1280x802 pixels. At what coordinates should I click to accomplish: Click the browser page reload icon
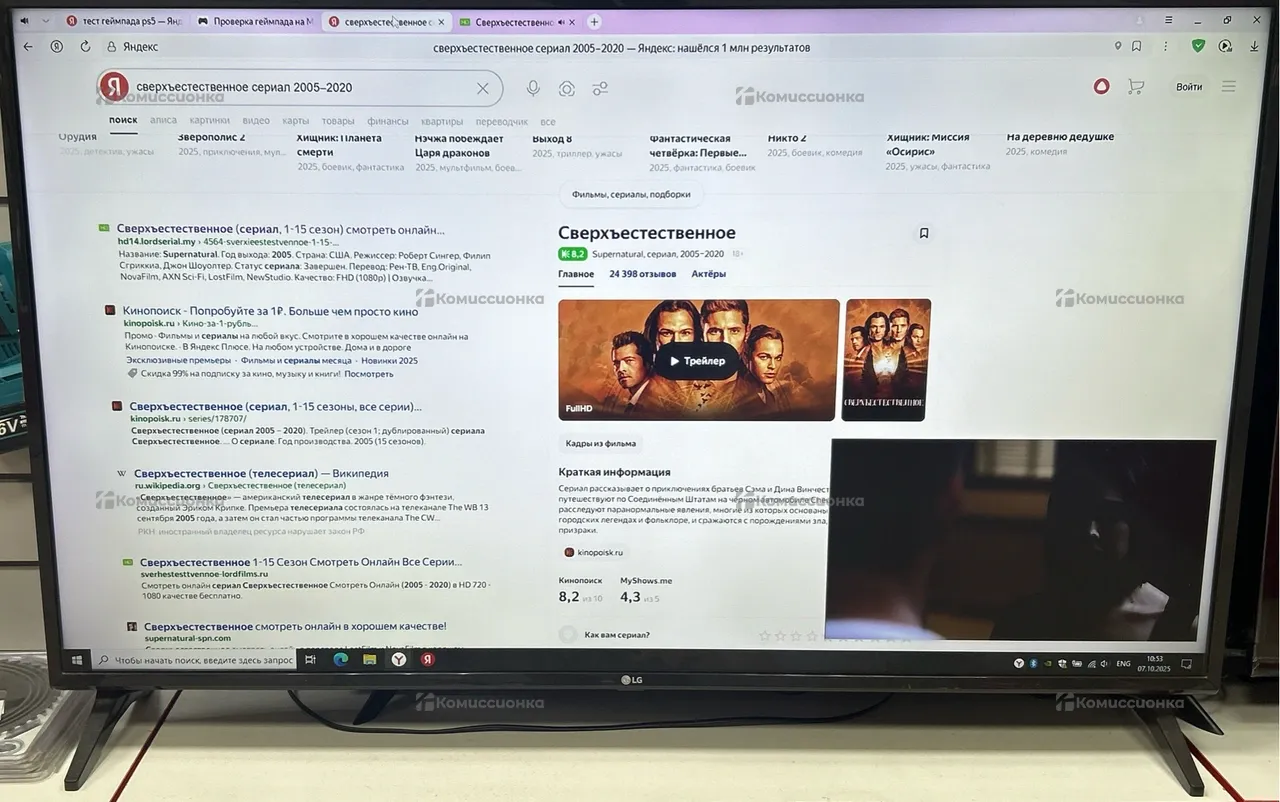coord(85,47)
